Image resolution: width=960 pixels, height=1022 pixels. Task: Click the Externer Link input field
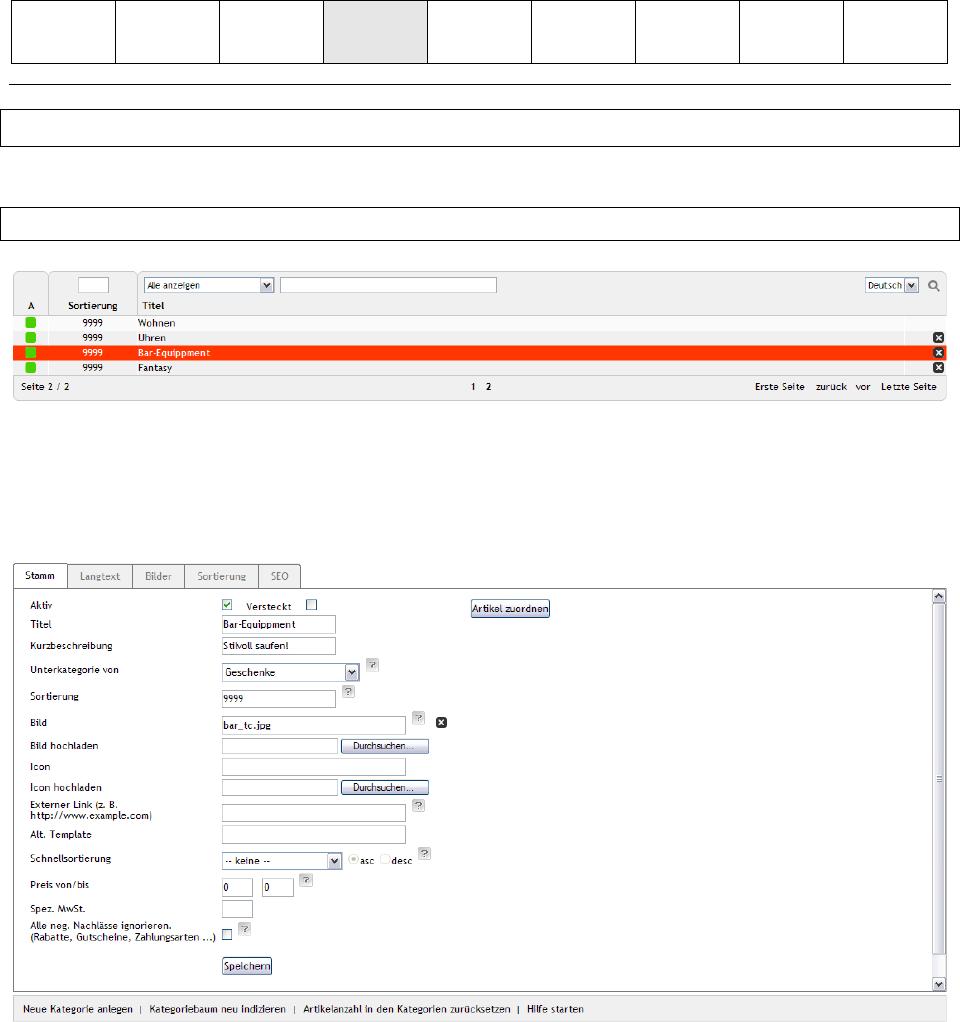point(313,813)
